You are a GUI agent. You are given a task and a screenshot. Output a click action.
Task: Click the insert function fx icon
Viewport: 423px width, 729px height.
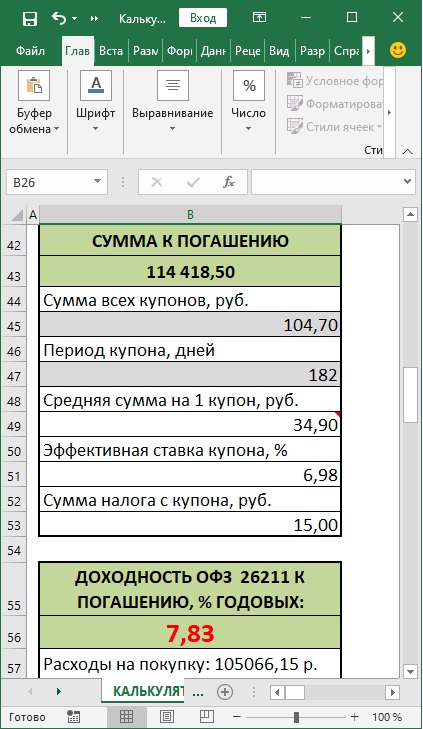click(x=229, y=182)
